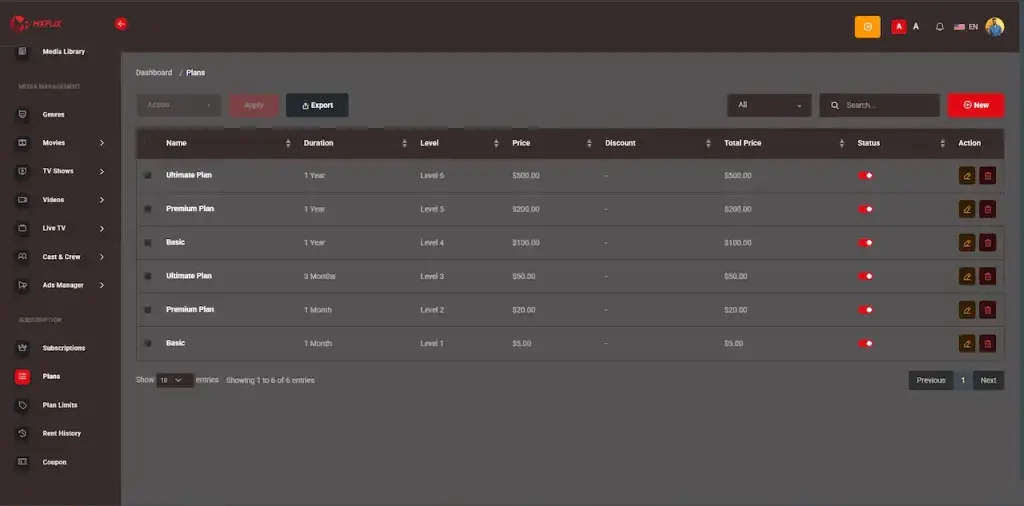Toggle status of Level 5 Premium Plan

[865, 209]
